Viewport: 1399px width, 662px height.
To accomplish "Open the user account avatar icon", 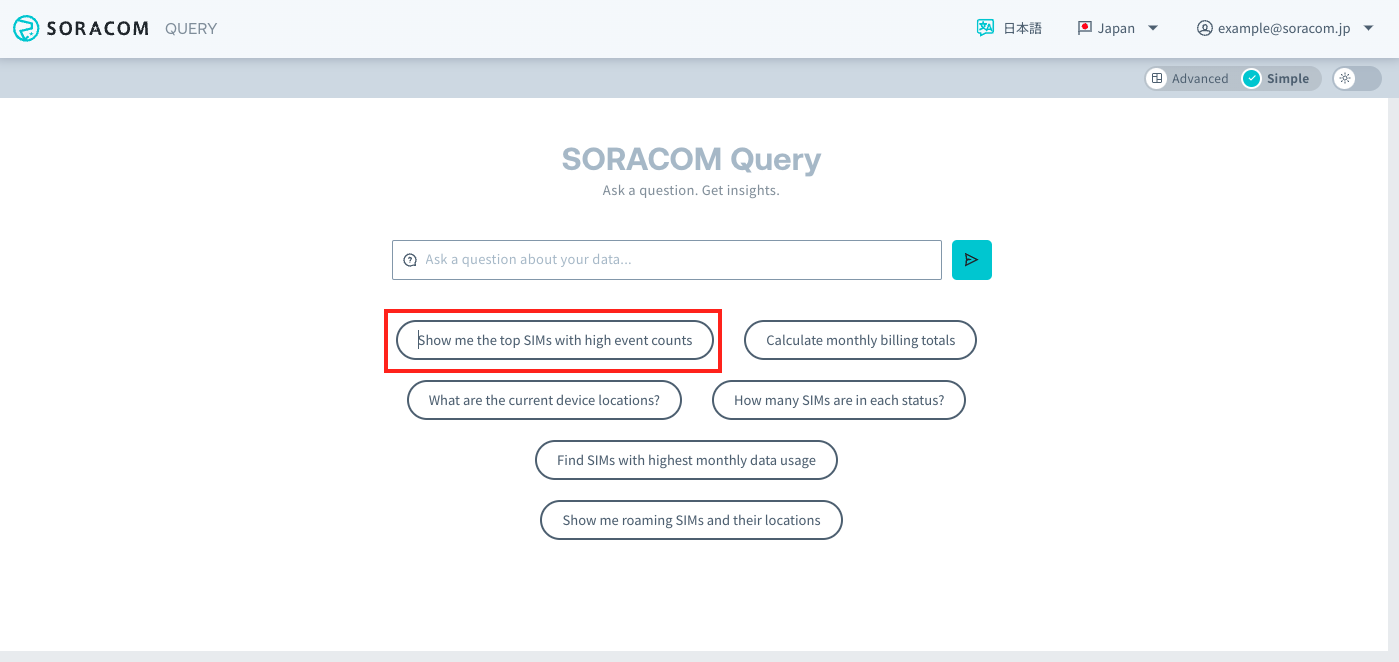I will [x=1204, y=28].
